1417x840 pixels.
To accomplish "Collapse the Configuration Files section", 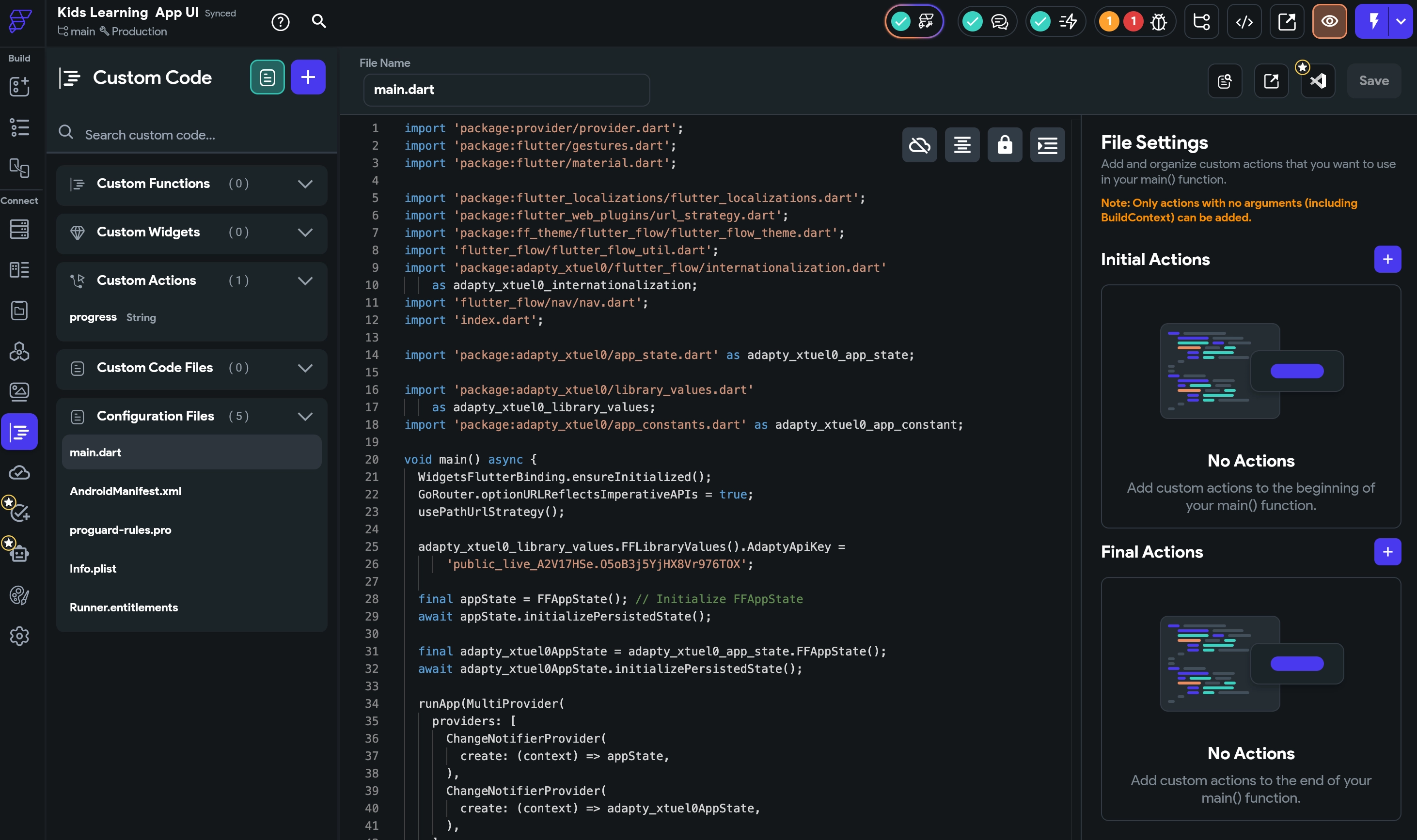I will coord(305,416).
